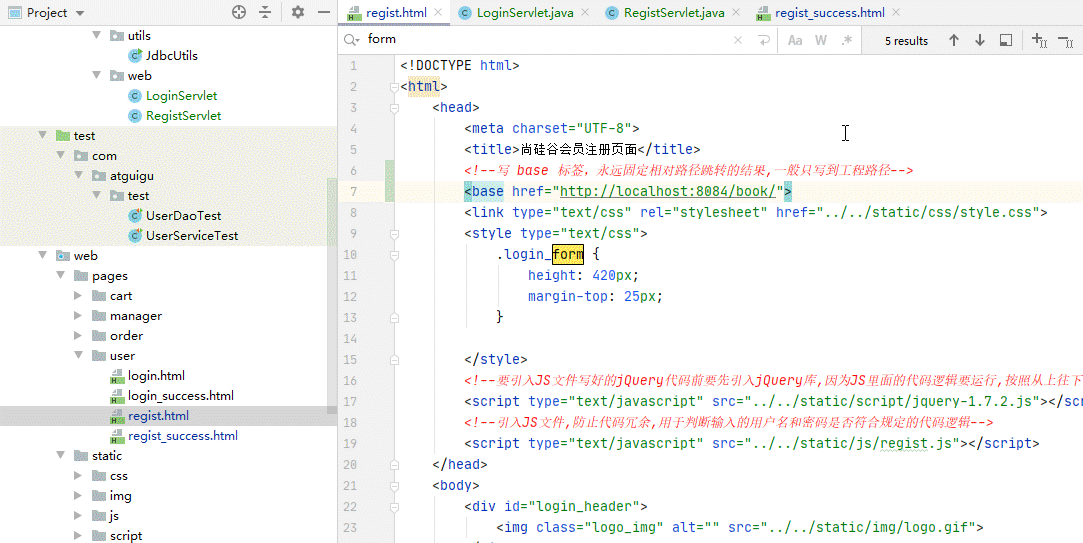Close the regist_success.html tab

[x=897, y=12]
